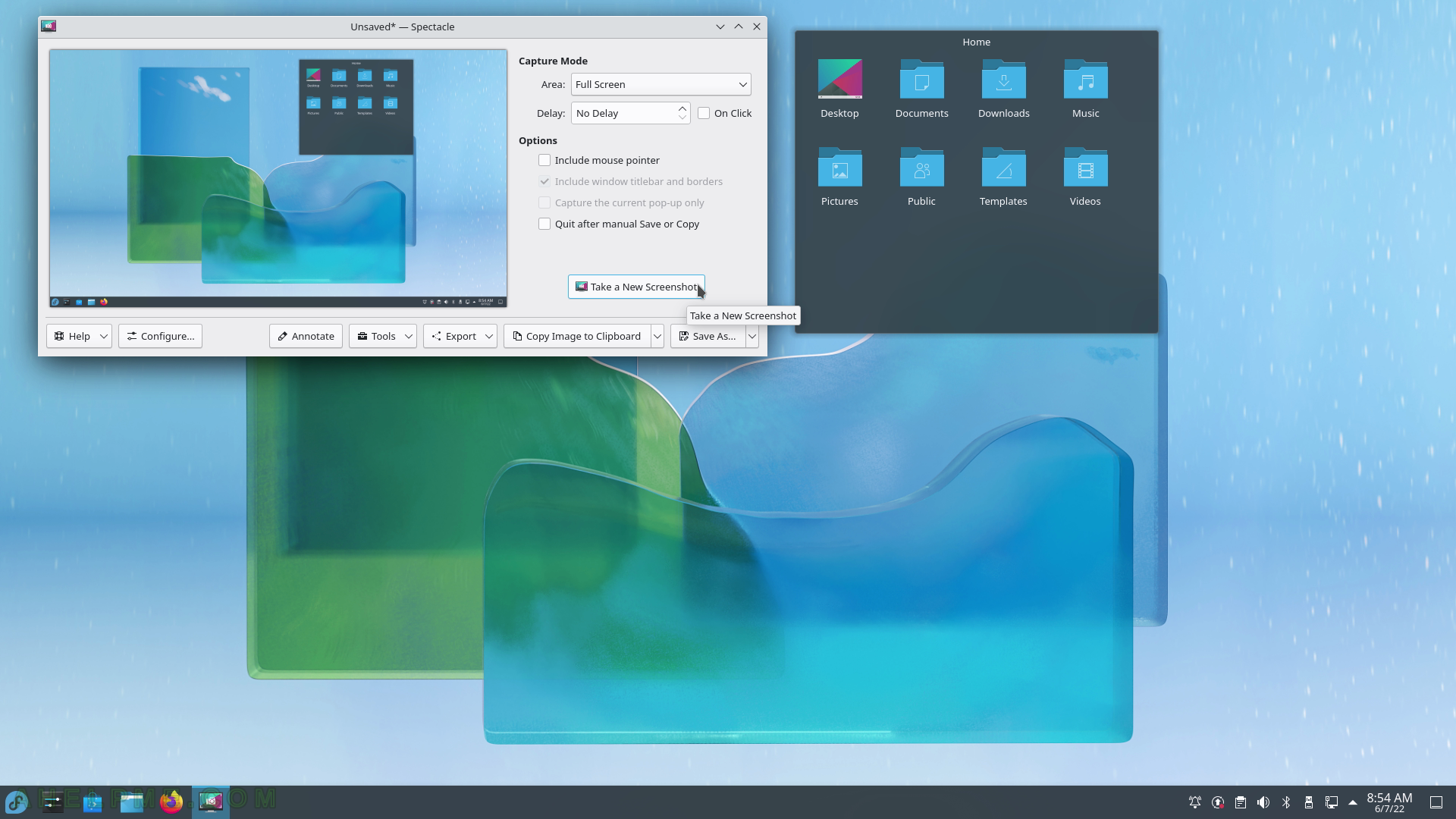Open the clipboard tray icon
Image resolution: width=1456 pixels, height=819 pixels.
pos(1241,802)
